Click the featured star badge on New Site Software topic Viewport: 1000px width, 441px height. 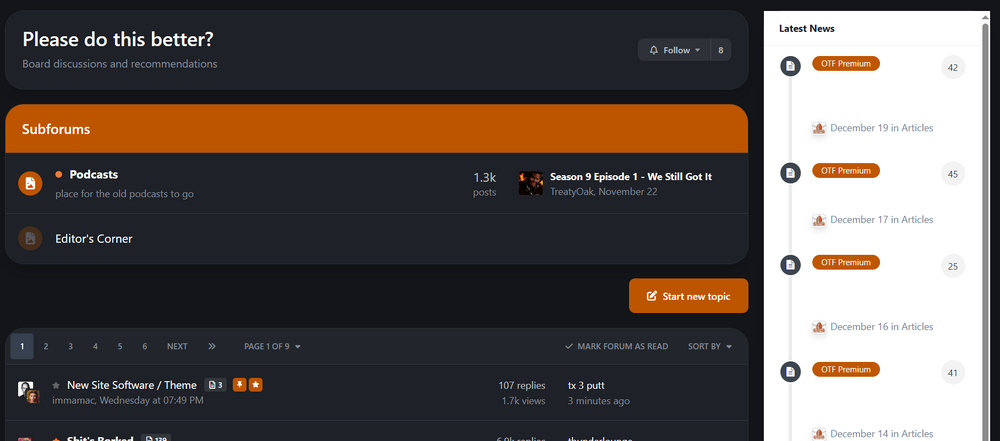pyautogui.click(x=255, y=385)
